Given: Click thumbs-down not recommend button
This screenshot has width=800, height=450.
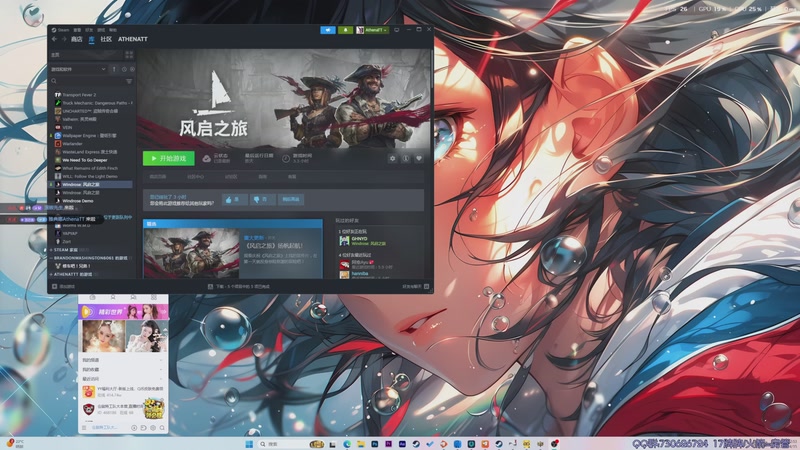Looking at the screenshot, I should (262, 199).
